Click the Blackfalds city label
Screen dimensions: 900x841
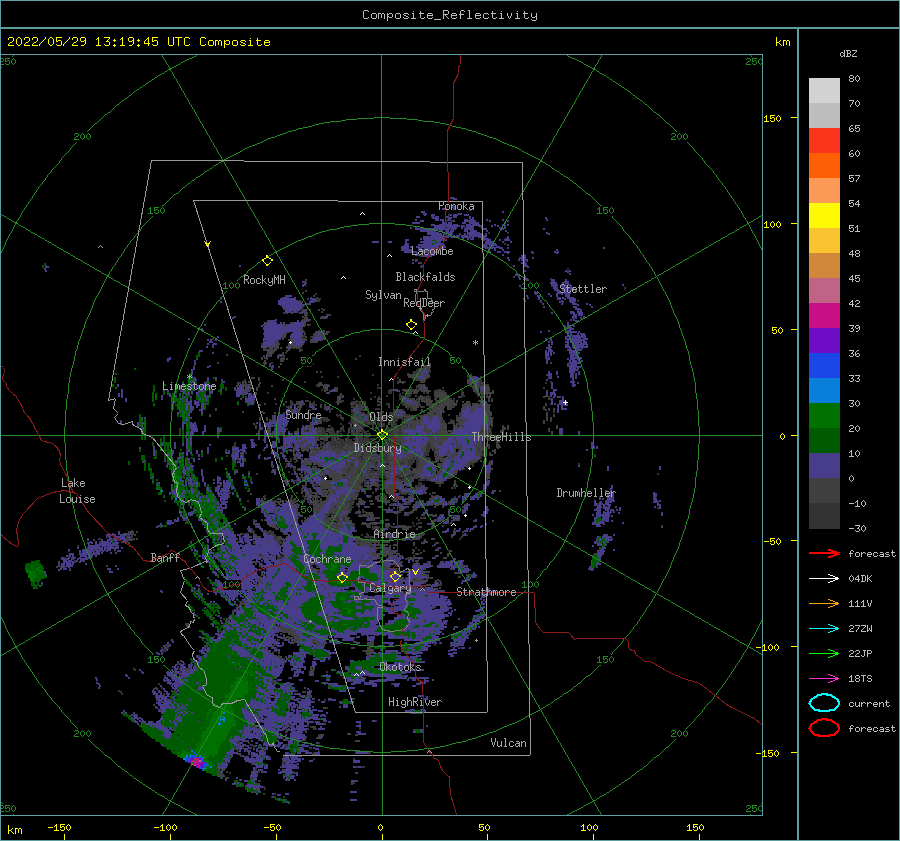pos(425,277)
